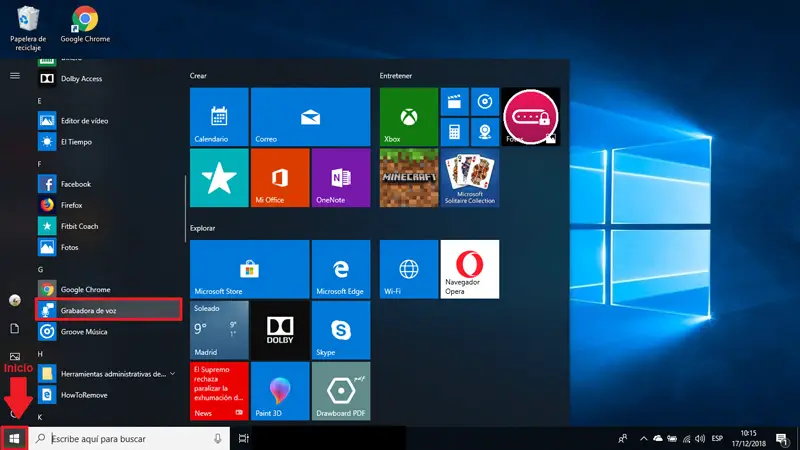Activate microphone in search box
Viewport: 800px width, 450px height.
click(x=218, y=438)
